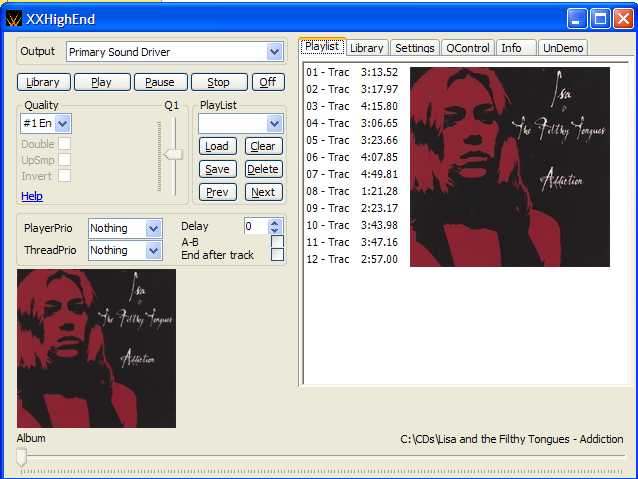The image size is (638, 479).
Task: Go to previous track with Prev
Action: coord(218,192)
